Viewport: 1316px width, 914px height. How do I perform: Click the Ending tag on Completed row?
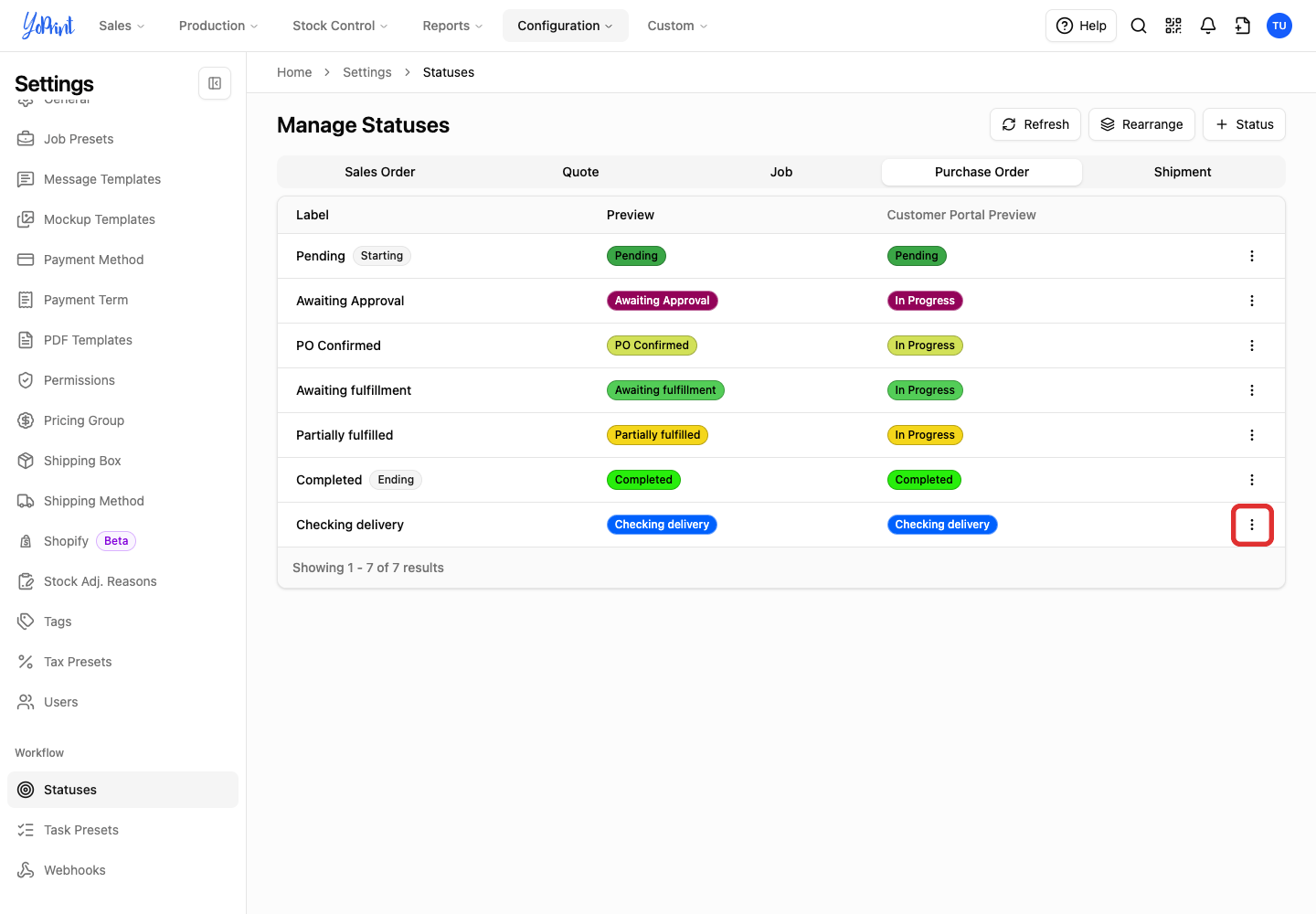[x=396, y=480]
